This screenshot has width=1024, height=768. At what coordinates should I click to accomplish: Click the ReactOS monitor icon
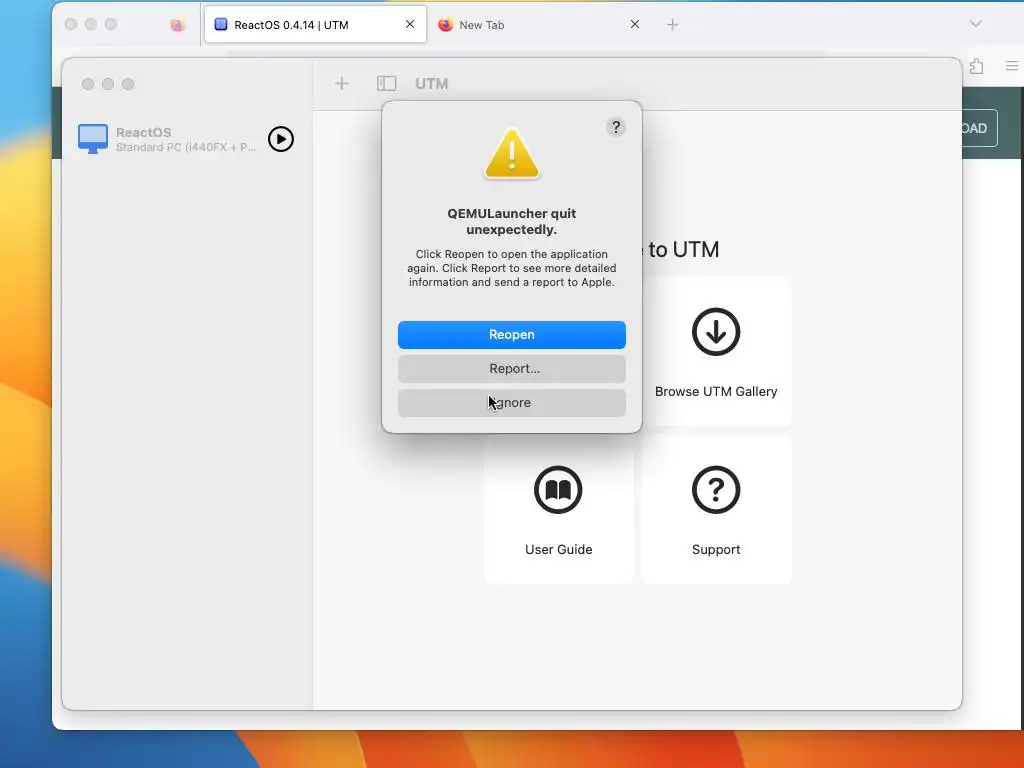[93, 139]
